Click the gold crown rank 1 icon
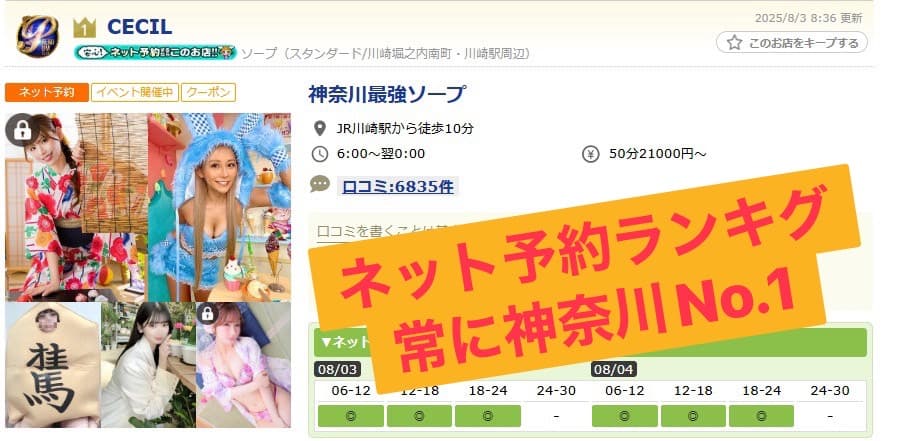This screenshot has height=441, width=897. point(84,27)
